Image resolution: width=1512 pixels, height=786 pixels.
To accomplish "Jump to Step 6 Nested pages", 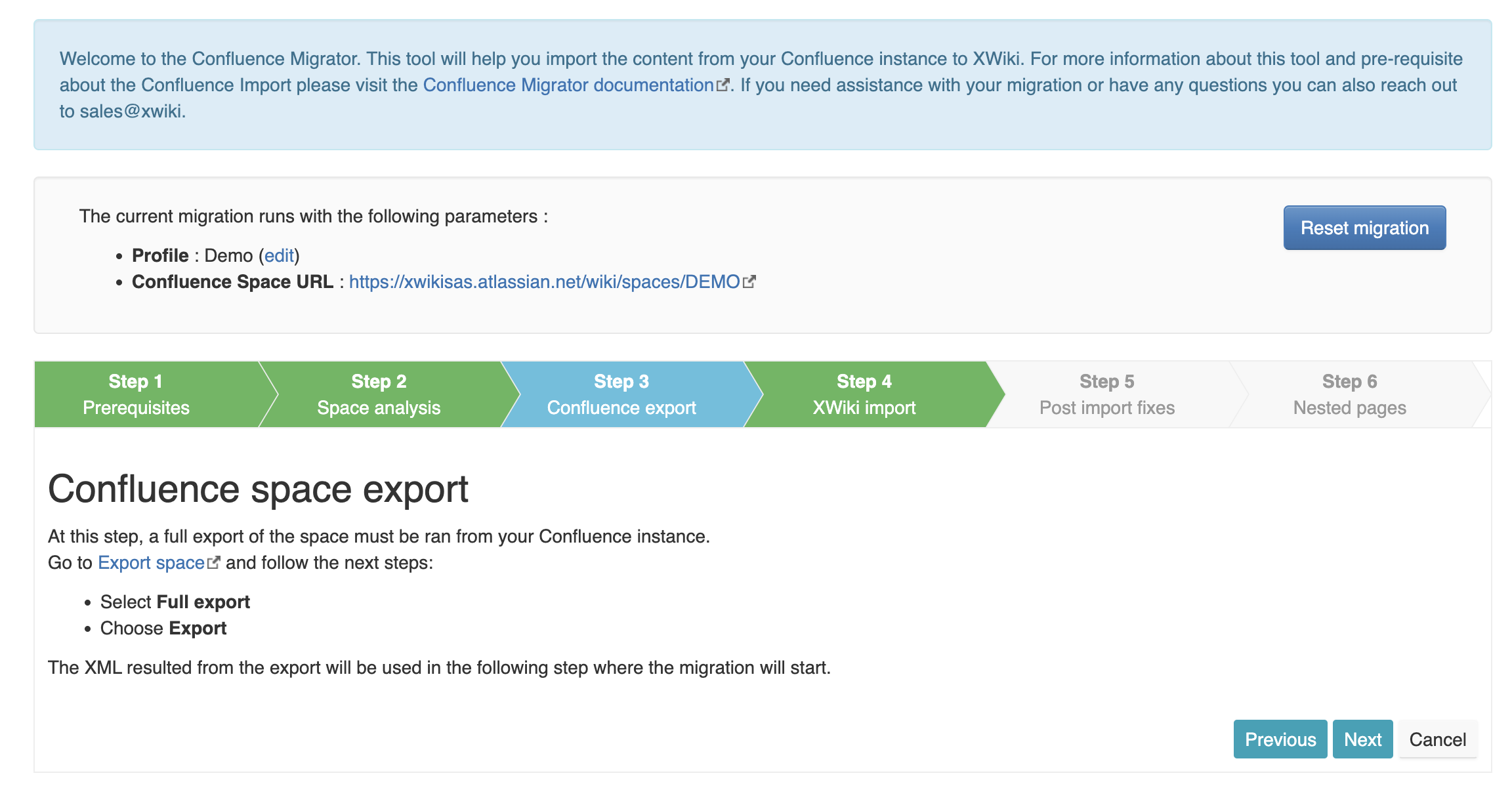I will [x=1348, y=394].
